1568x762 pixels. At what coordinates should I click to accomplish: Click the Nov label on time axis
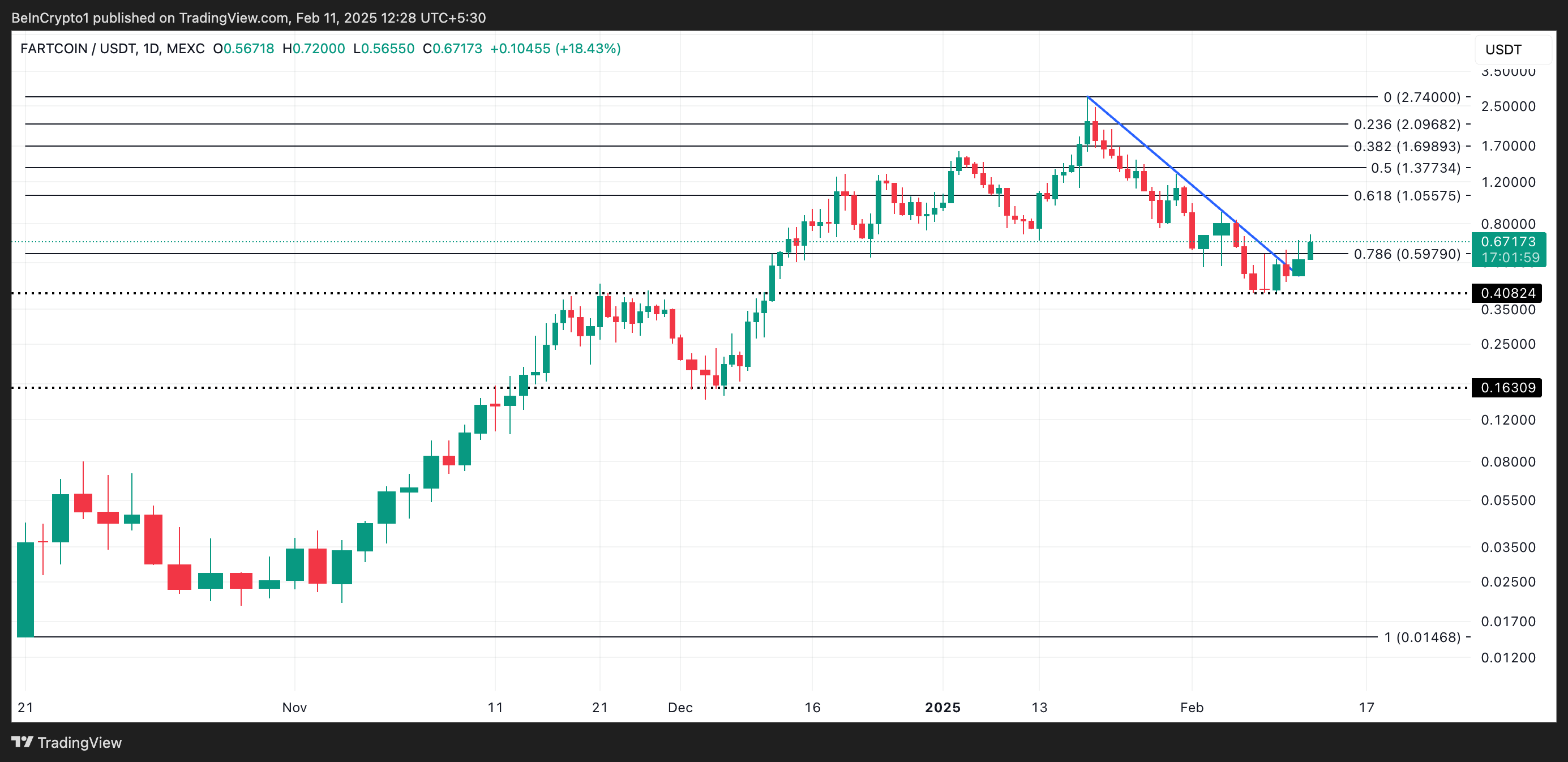pos(294,707)
